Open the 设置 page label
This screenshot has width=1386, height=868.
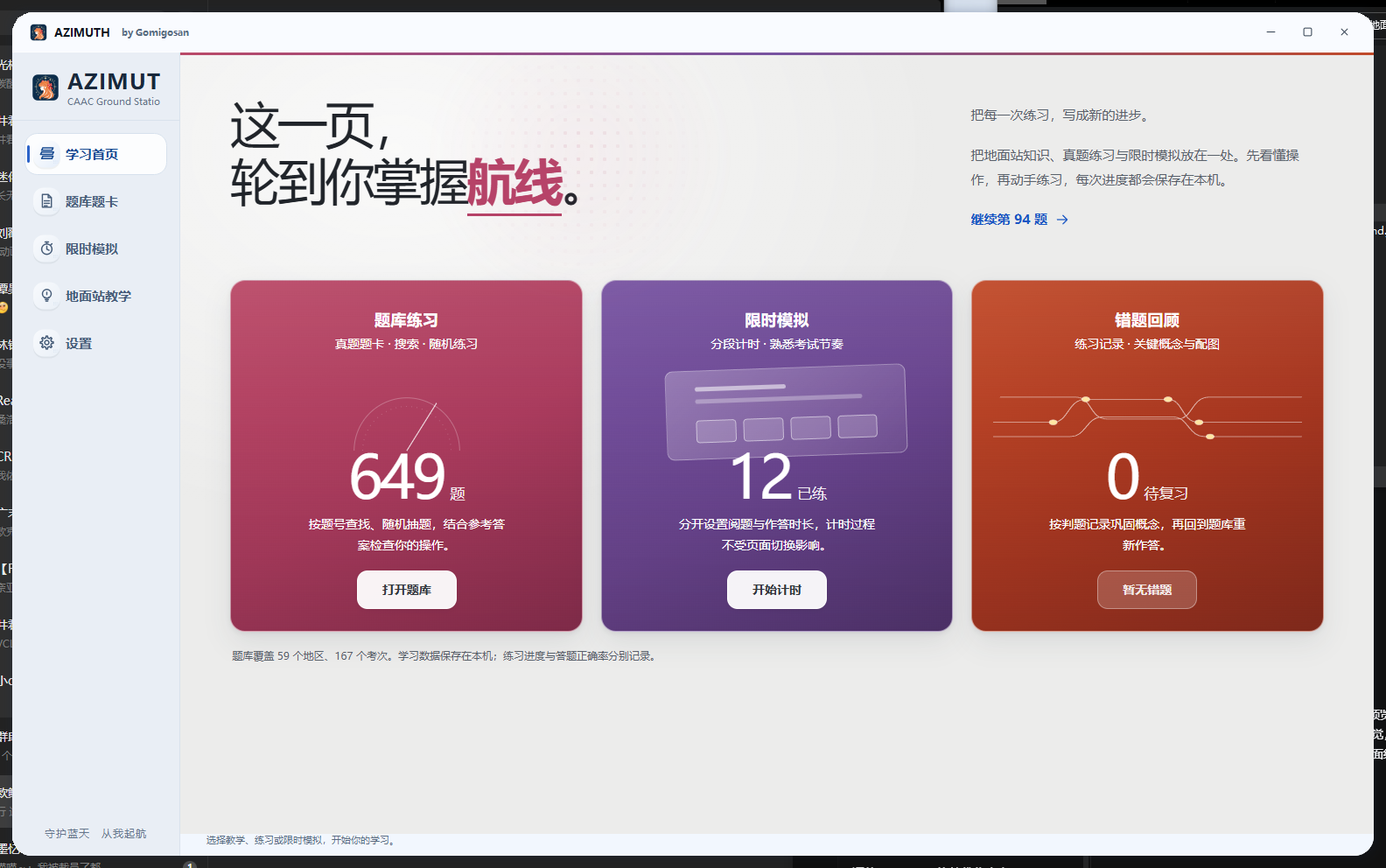point(79,344)
